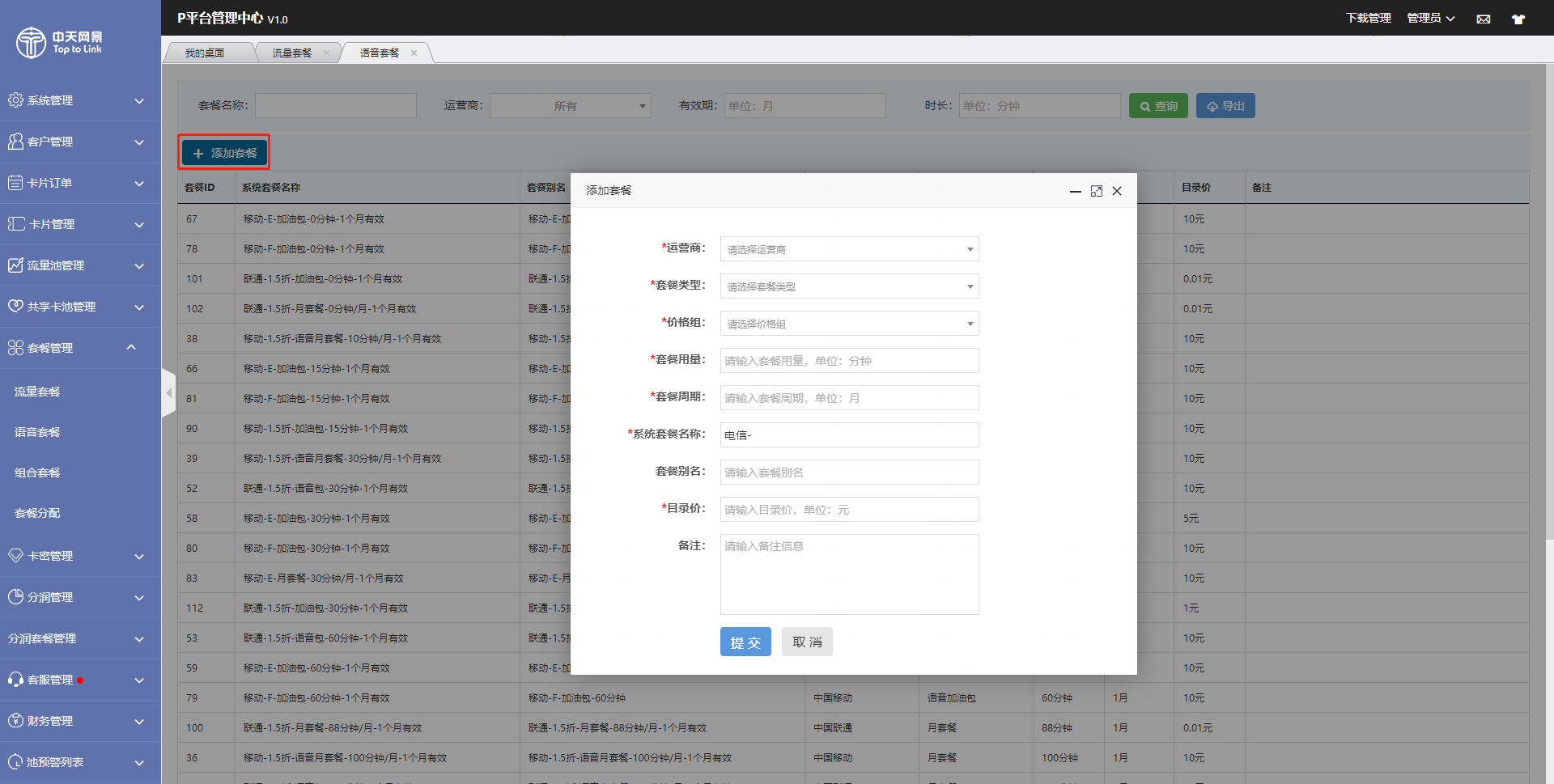Click the 添加套餐 add button

coord(224,153)
